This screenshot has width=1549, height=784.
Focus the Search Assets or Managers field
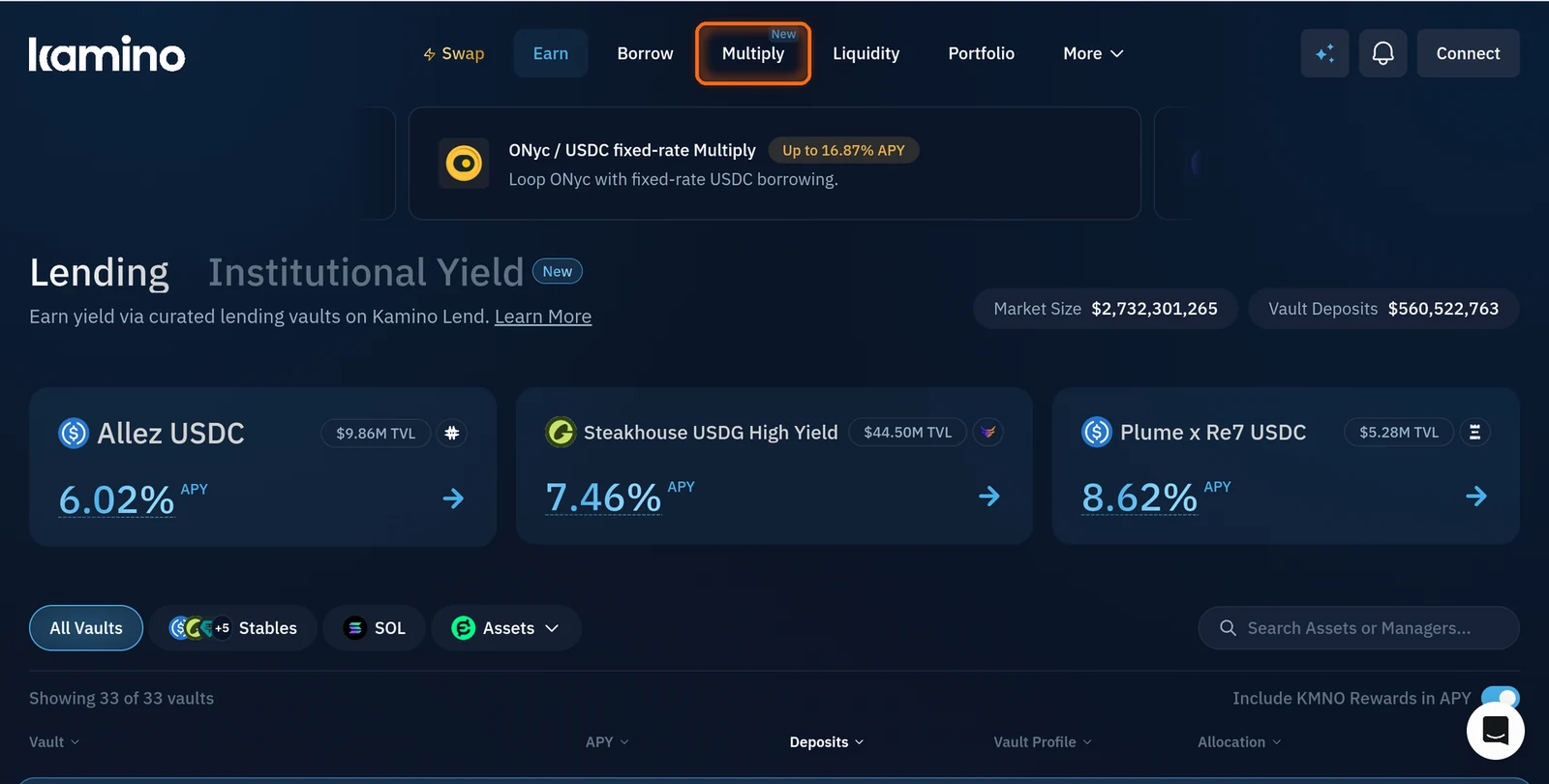coord(1358,628)
